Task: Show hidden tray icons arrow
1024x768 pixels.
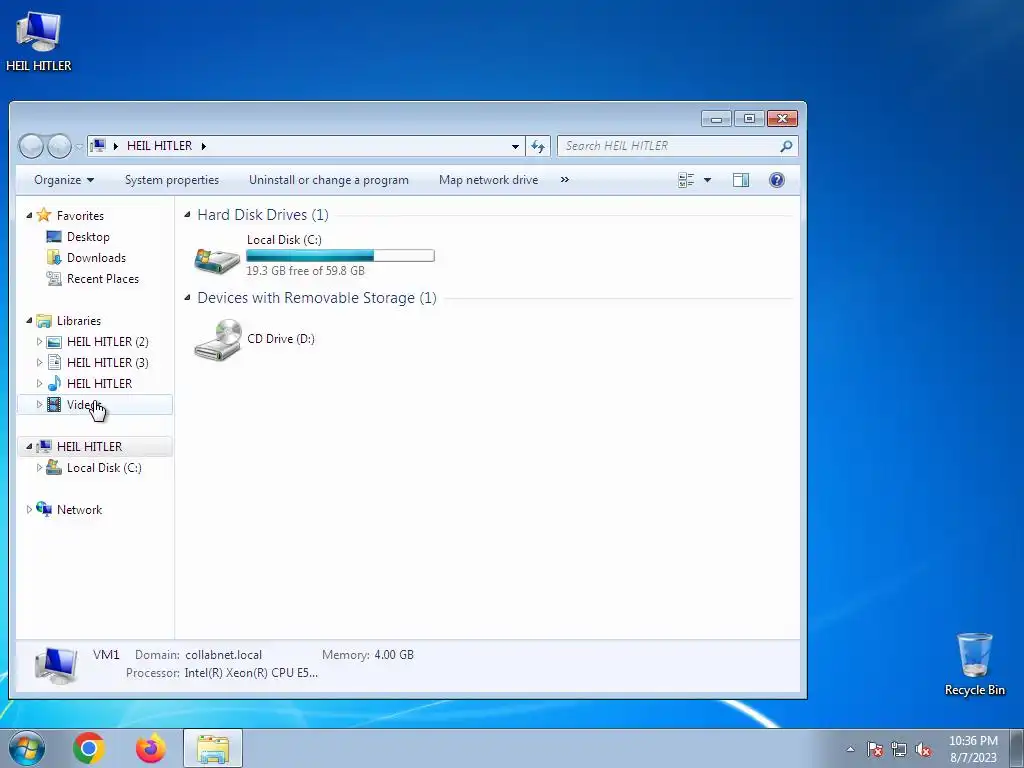Action: click(x=850, y=749)
